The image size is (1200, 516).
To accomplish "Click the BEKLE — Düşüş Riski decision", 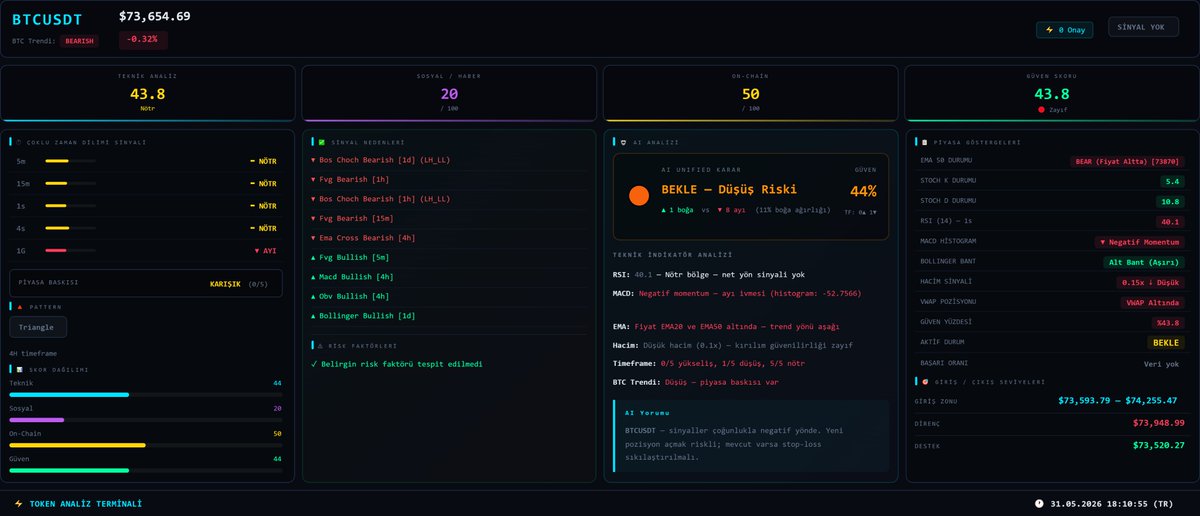I will tap(729, 190).
